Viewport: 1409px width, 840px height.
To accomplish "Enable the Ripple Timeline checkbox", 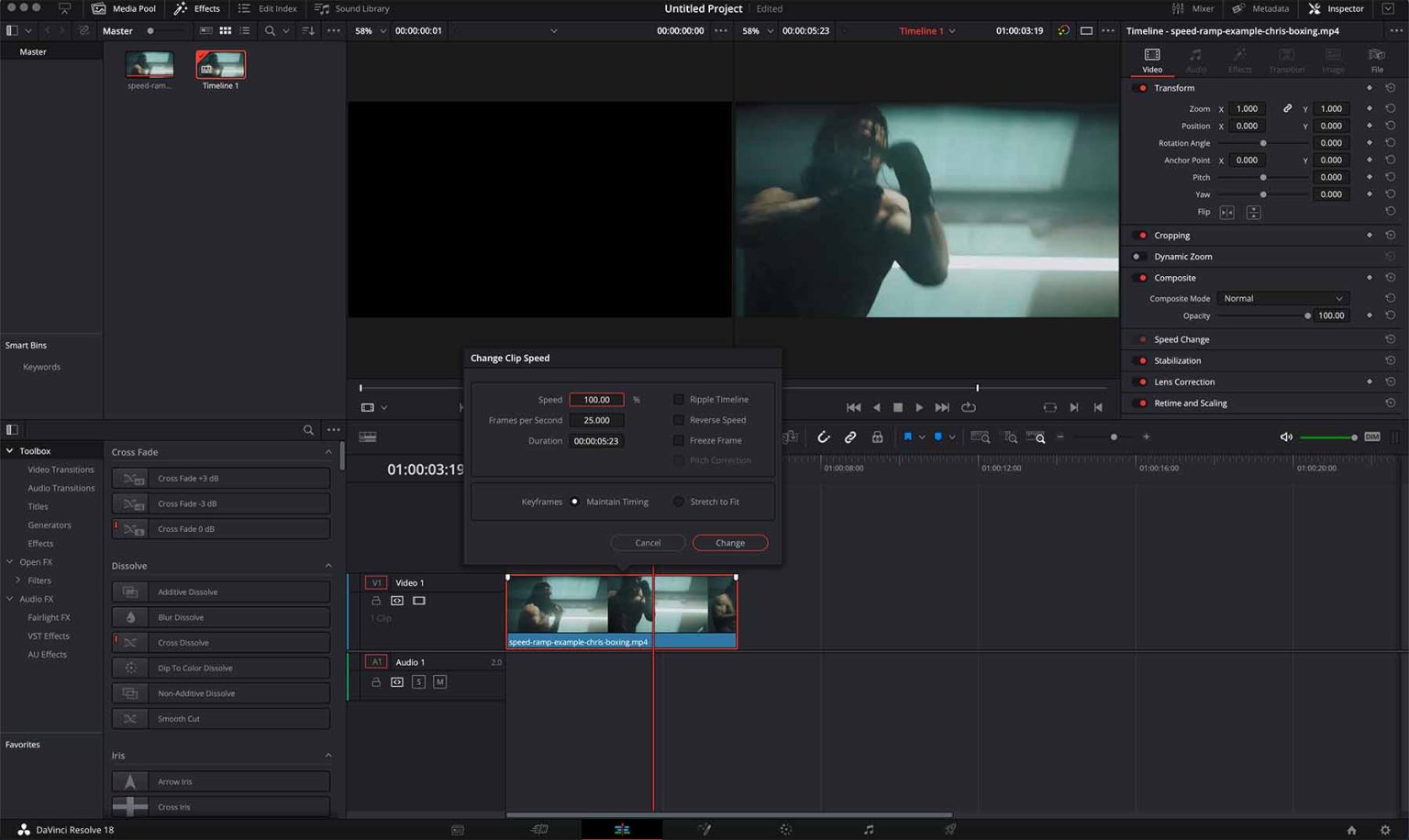I will point(679,399).
